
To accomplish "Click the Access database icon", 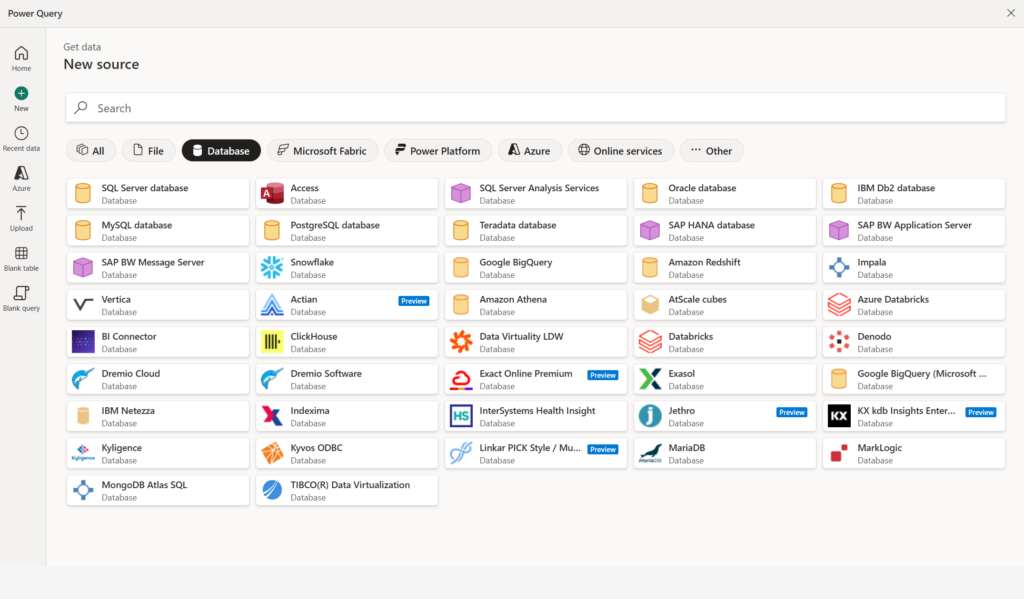I will (272, 193).
